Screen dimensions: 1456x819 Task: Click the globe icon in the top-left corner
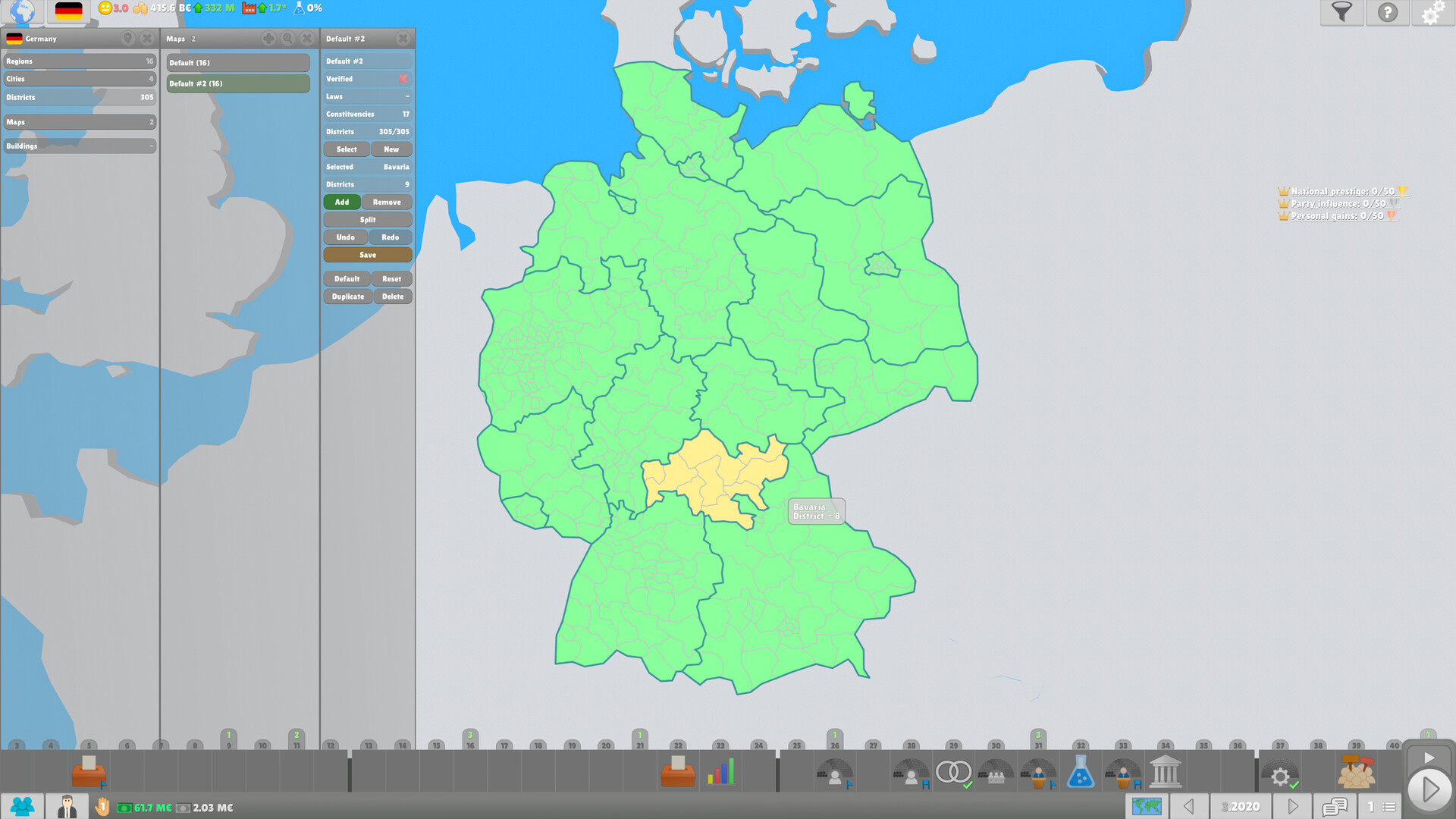click(x=23, y=11)
